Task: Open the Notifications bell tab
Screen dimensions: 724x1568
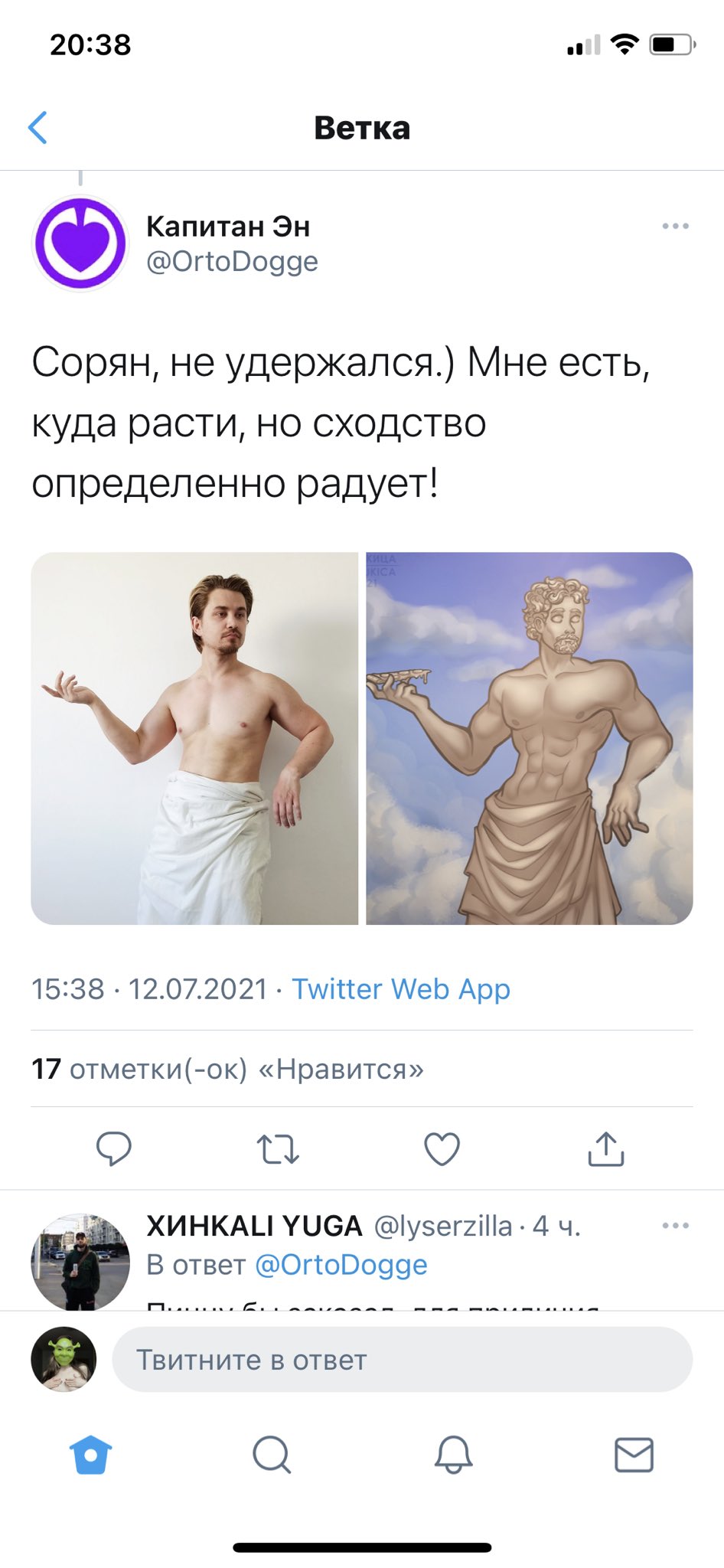Action: pyautogui.click(x=453, y=1455)
